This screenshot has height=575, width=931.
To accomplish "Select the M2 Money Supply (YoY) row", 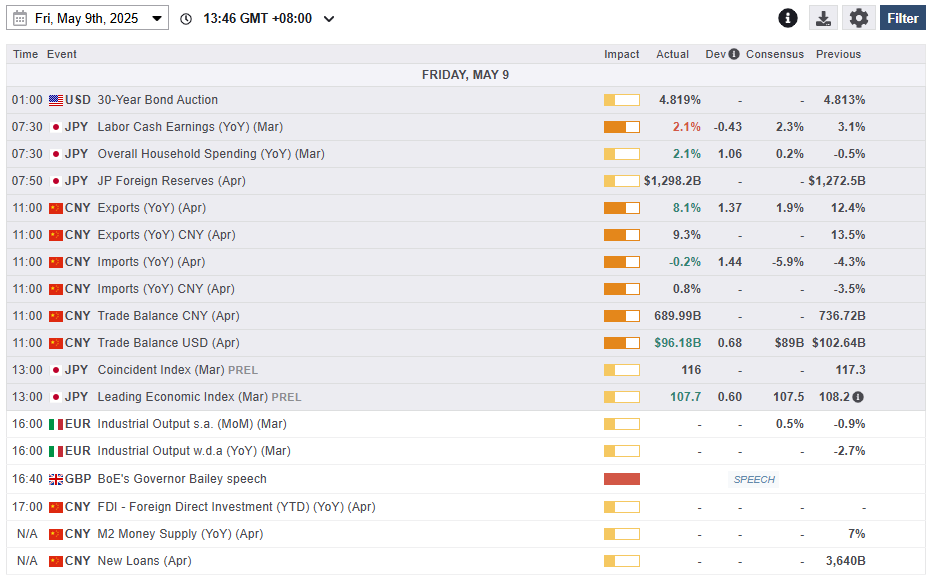I will [x=179, y=534].
